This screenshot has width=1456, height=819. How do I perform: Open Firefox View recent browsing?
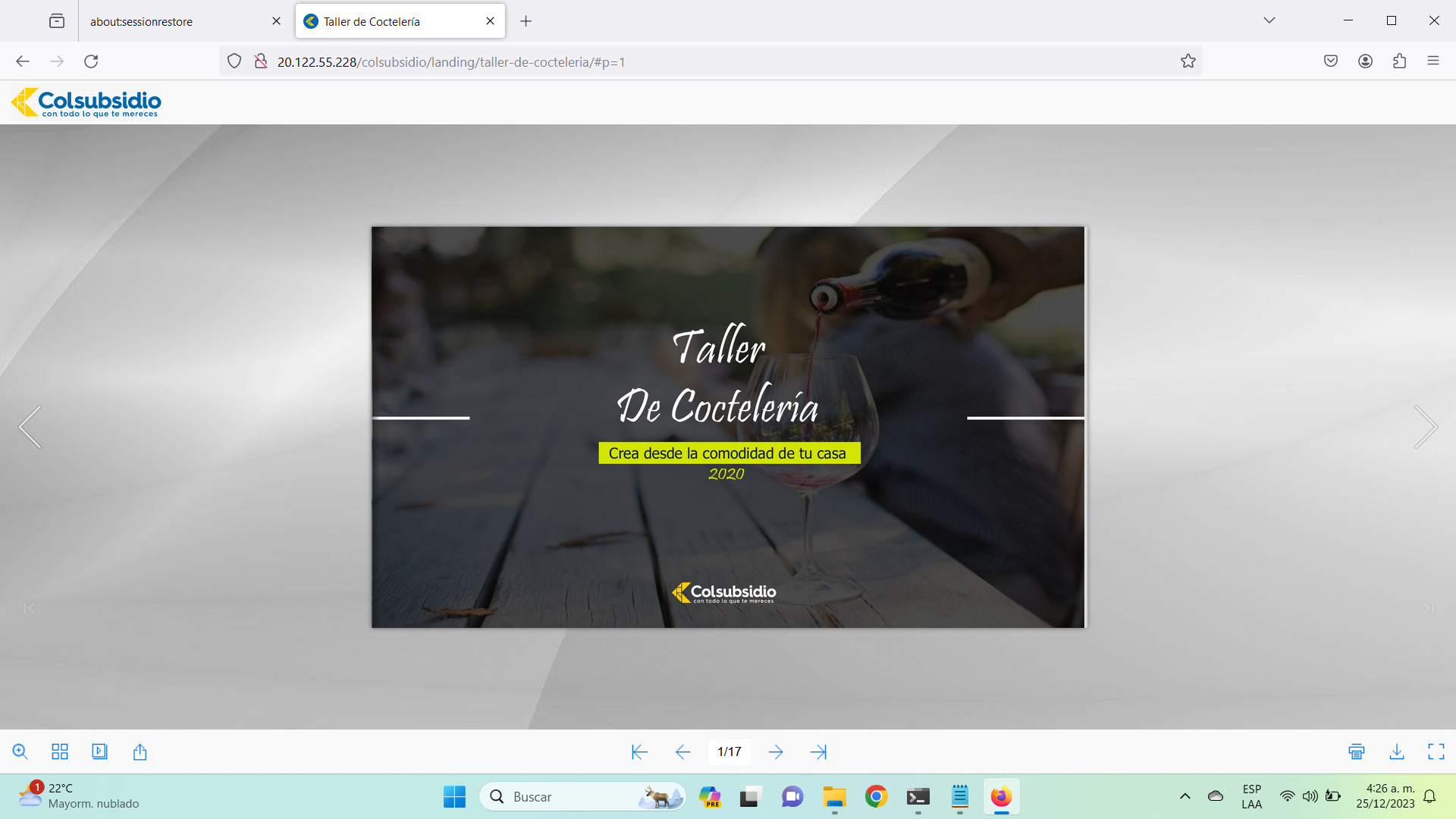[57, 21]
